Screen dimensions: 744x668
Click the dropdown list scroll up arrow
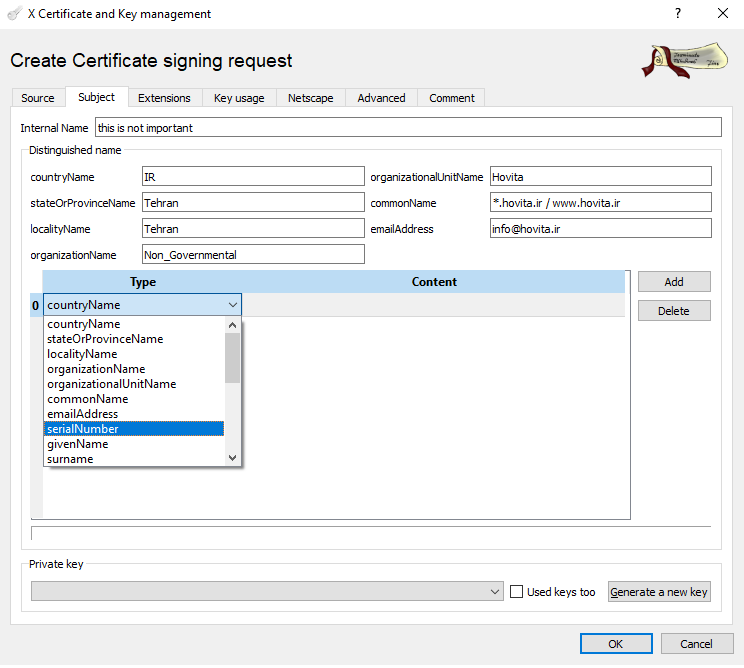[x=232, y=325]
